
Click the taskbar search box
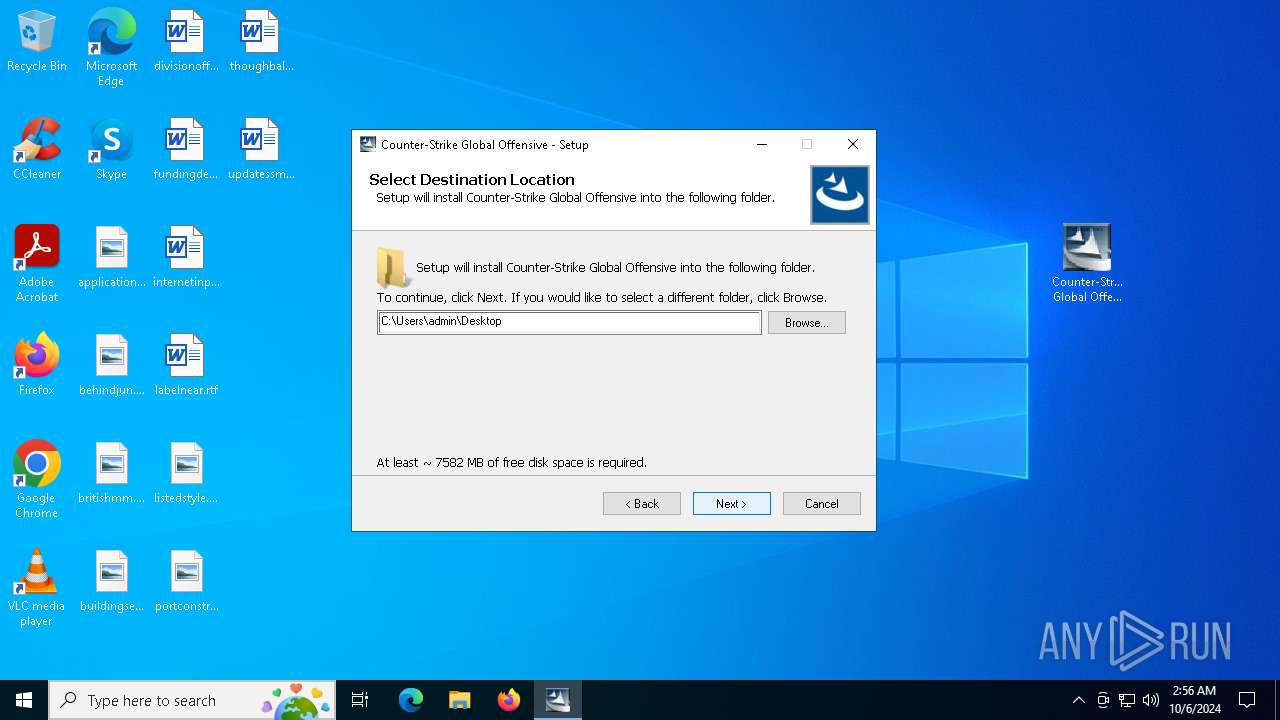192,700
